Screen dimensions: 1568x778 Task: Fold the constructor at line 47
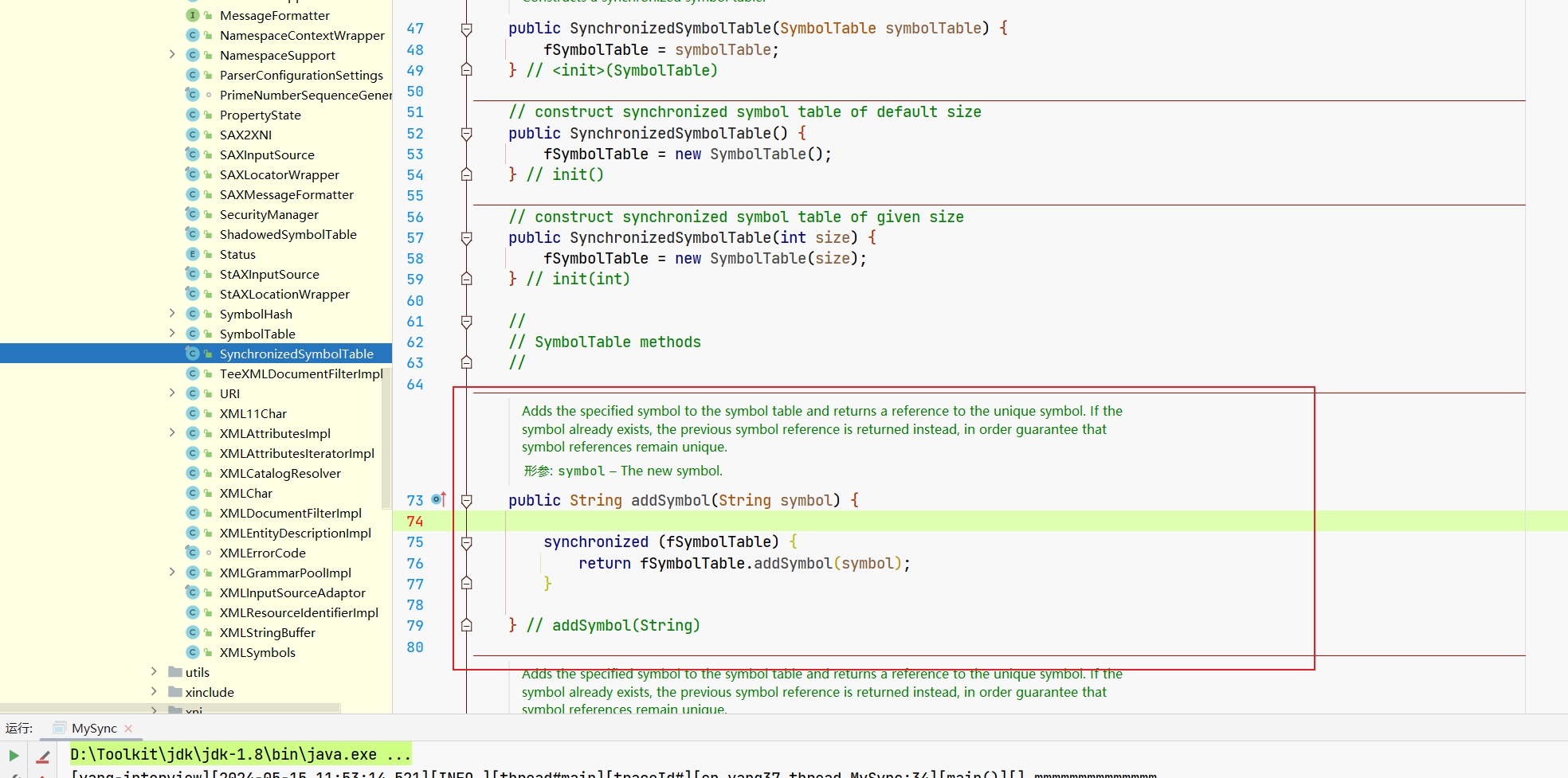coord(467,29)
